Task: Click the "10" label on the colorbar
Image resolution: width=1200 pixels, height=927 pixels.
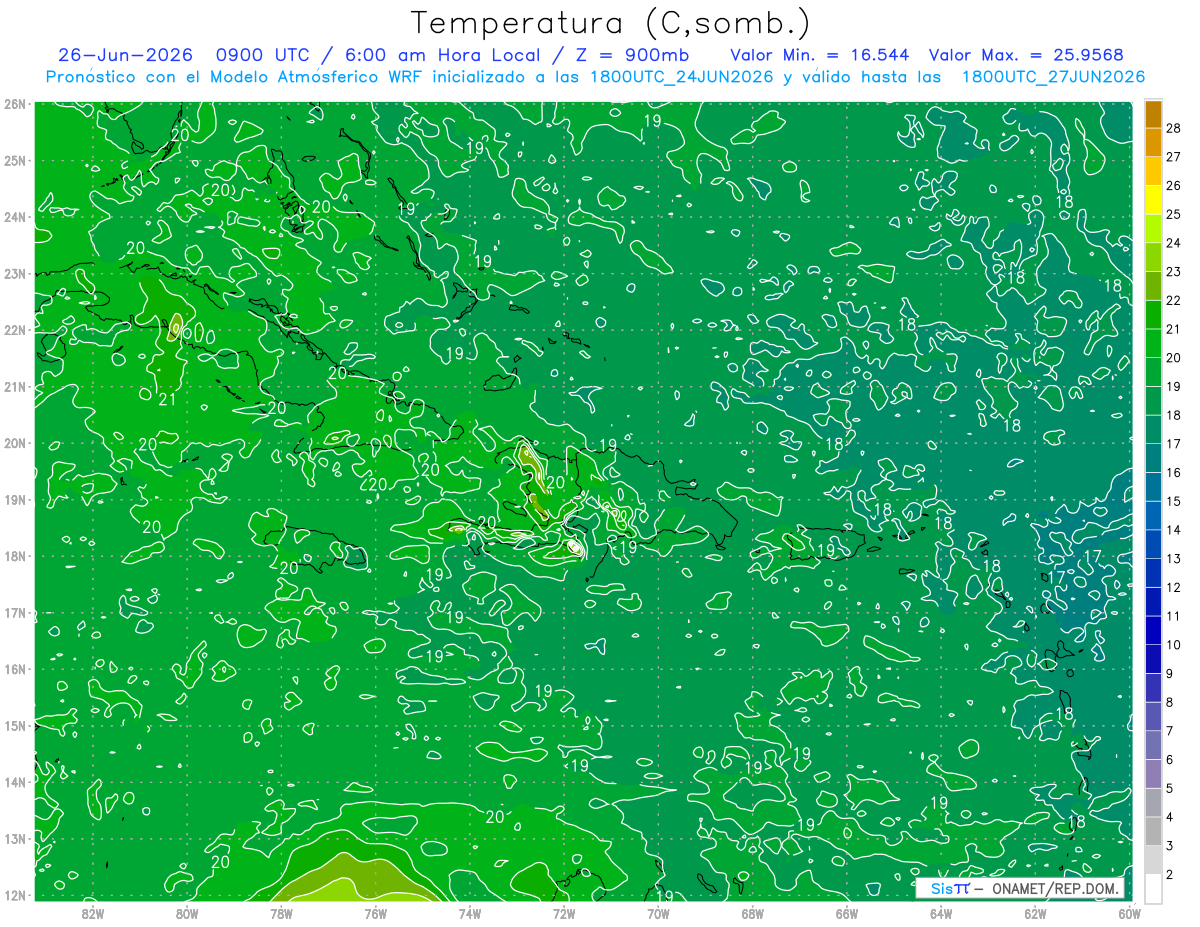Action: pos(1174,645)
